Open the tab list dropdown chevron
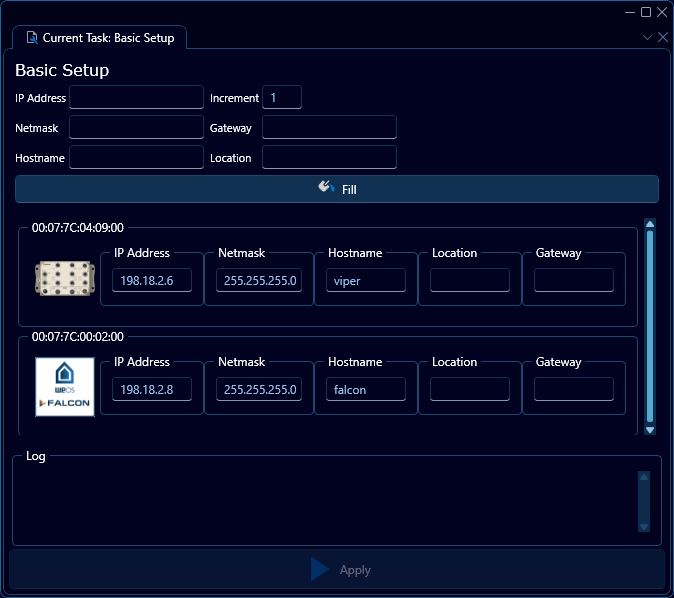 pyautogui.click(x=646, y=37)
